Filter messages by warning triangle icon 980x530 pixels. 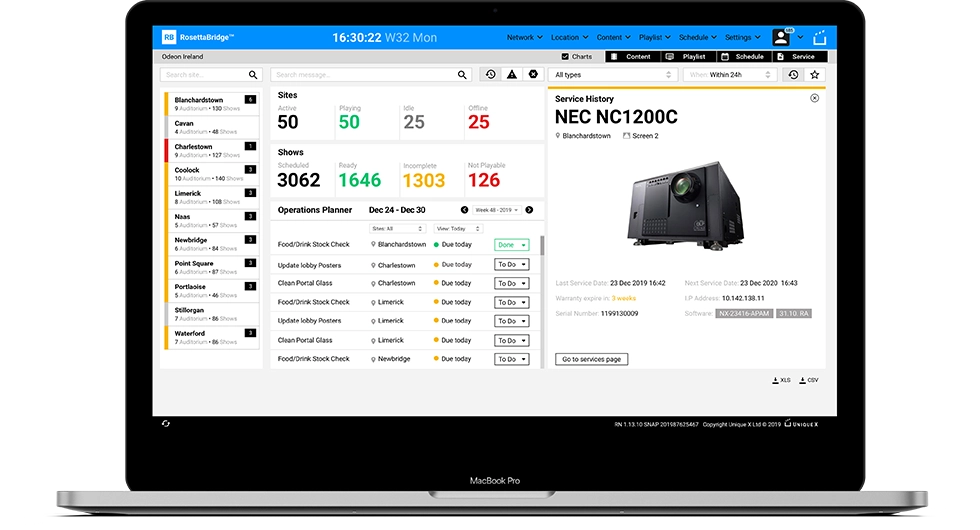tap(512, 74)
